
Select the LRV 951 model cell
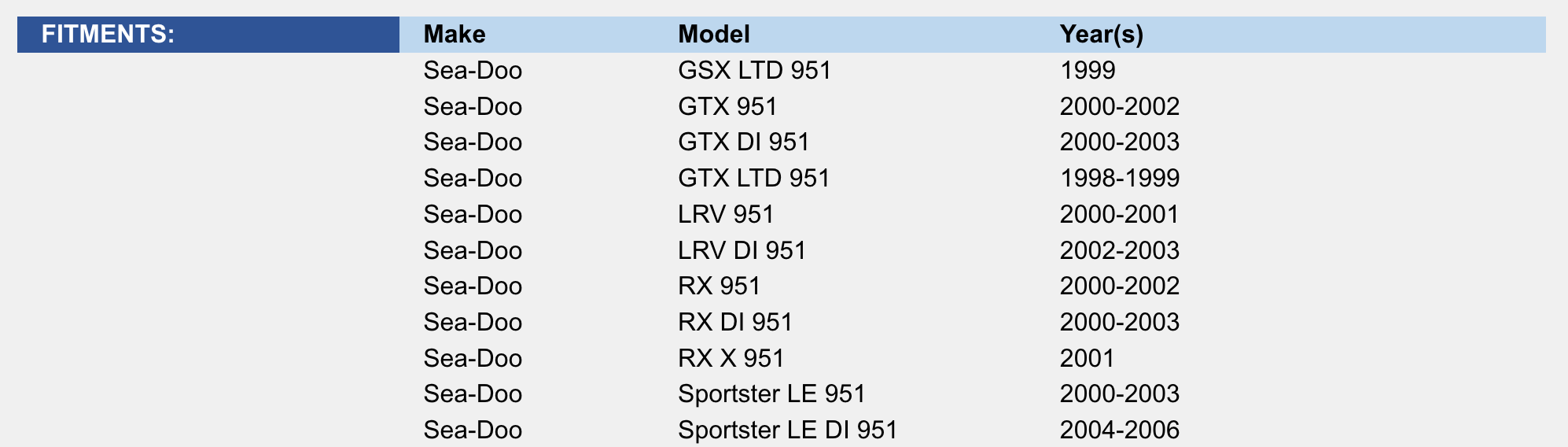(726, 215)
